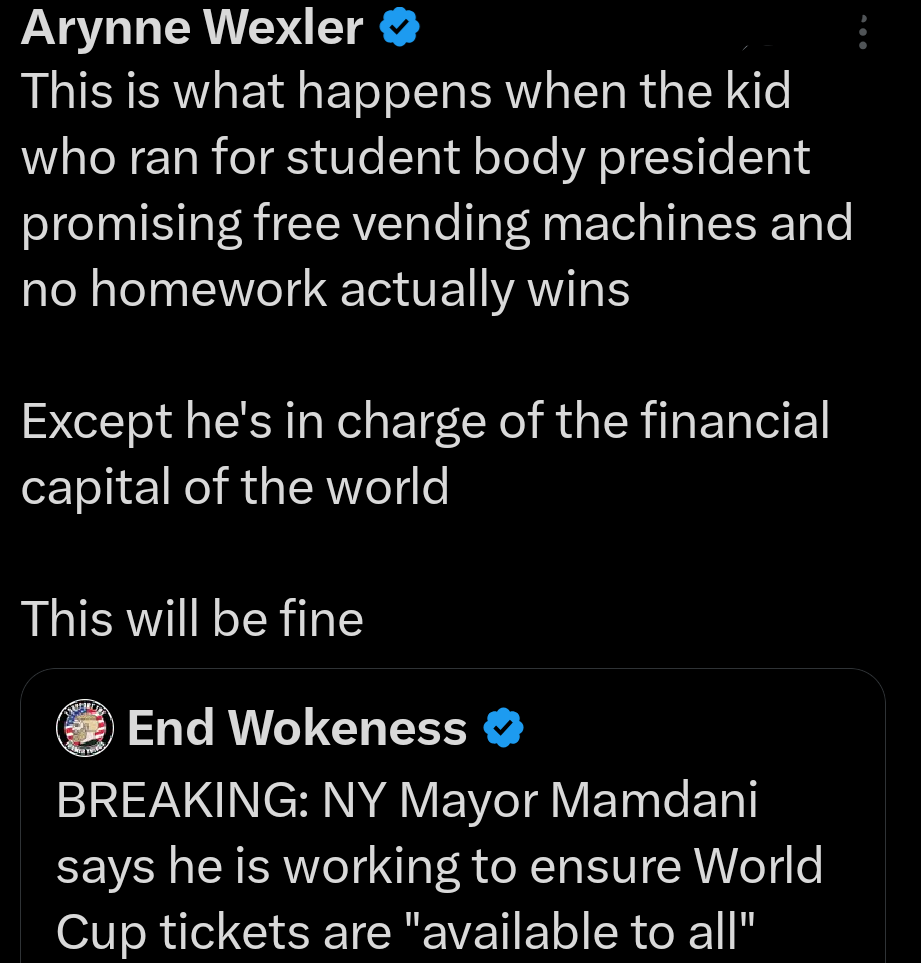
Task: Click 'This will be fine' line of the tweet
Action: (x=192, y=618)
